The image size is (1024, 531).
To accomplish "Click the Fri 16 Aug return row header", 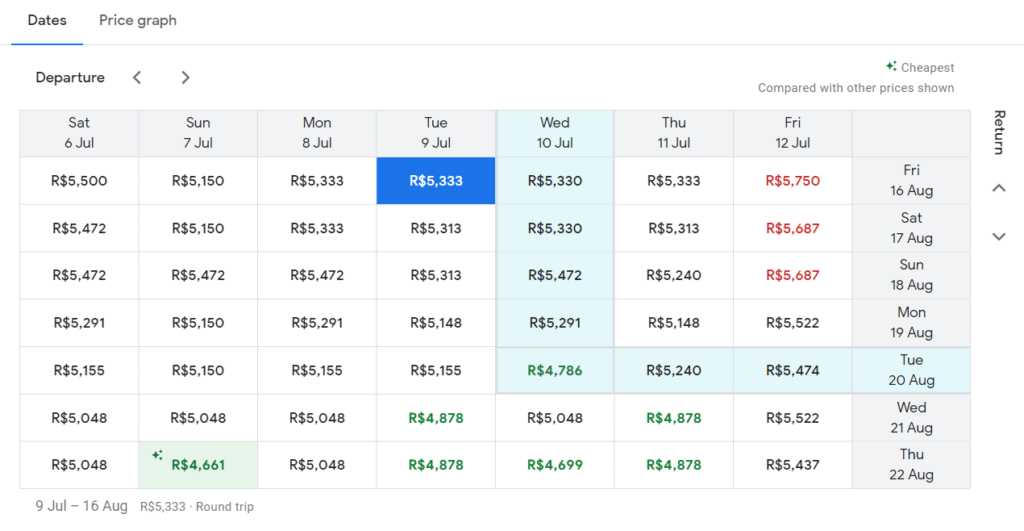I will [x=911, y=181].
